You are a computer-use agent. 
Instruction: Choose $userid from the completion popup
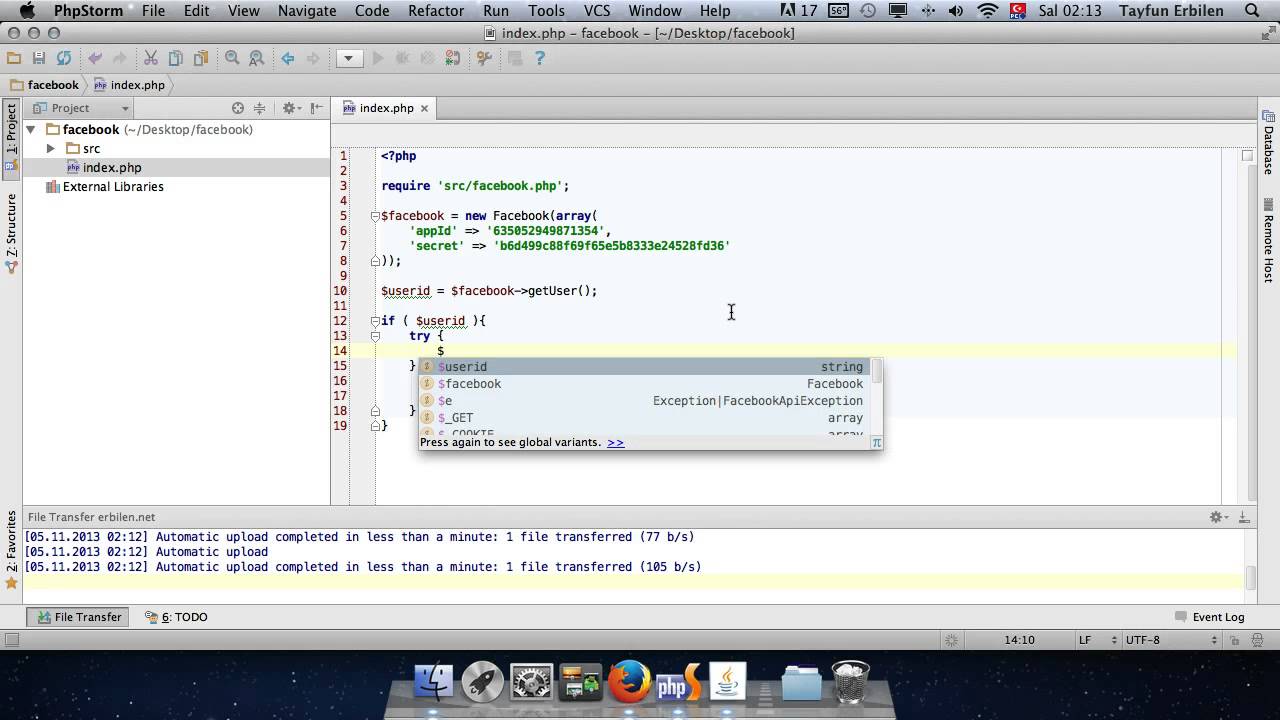[645, 367]
